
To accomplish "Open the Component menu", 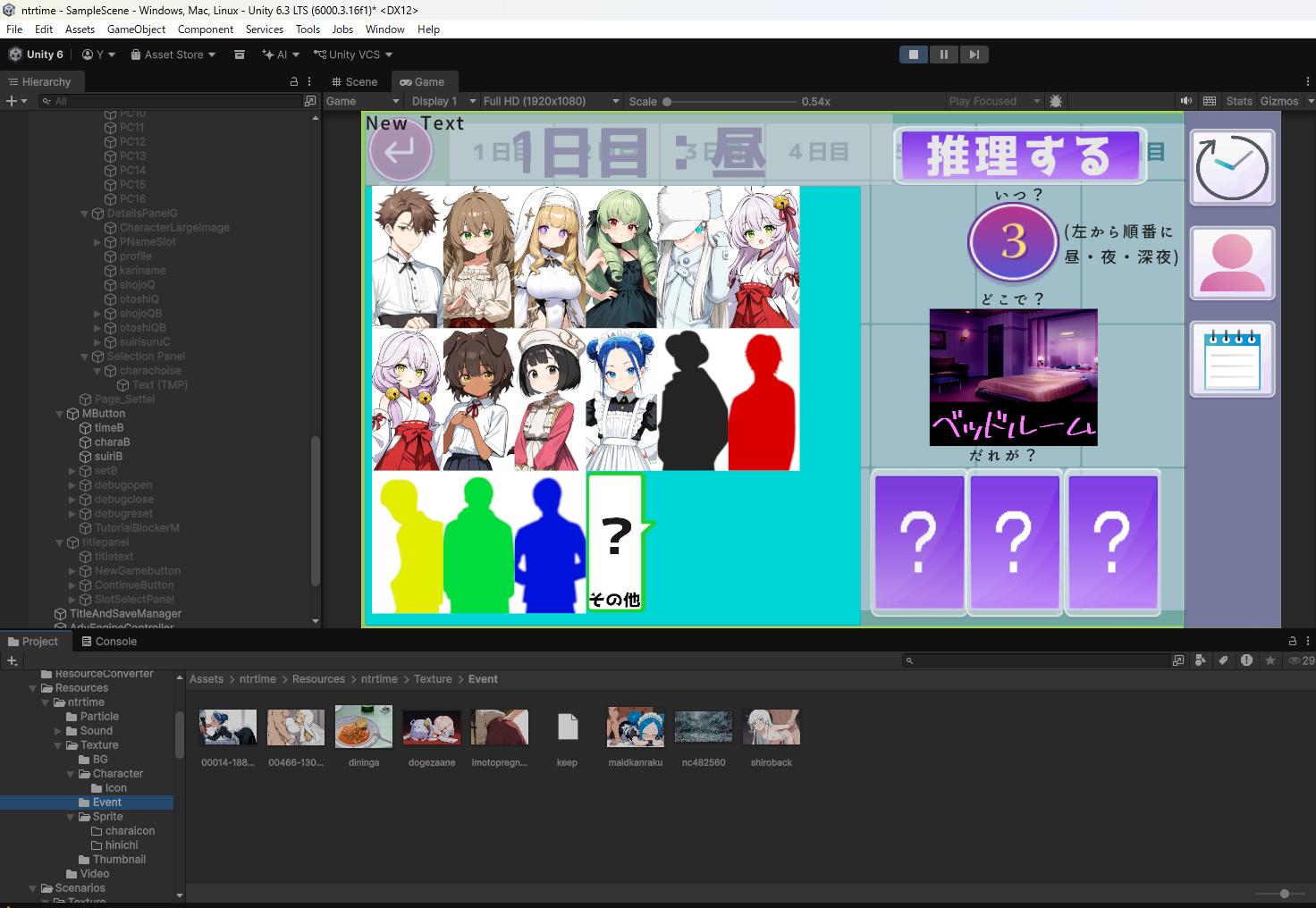I will coord(206,29).
